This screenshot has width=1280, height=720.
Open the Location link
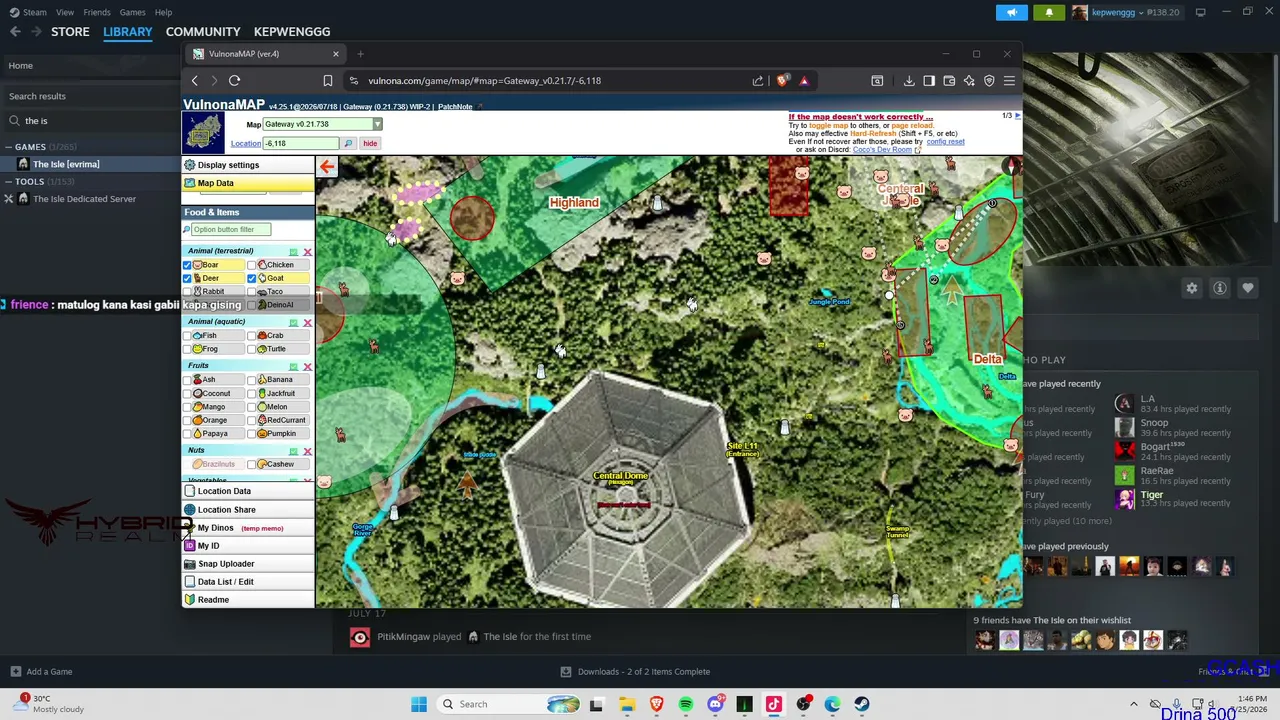pyautogui.click(x=245, y=143)
